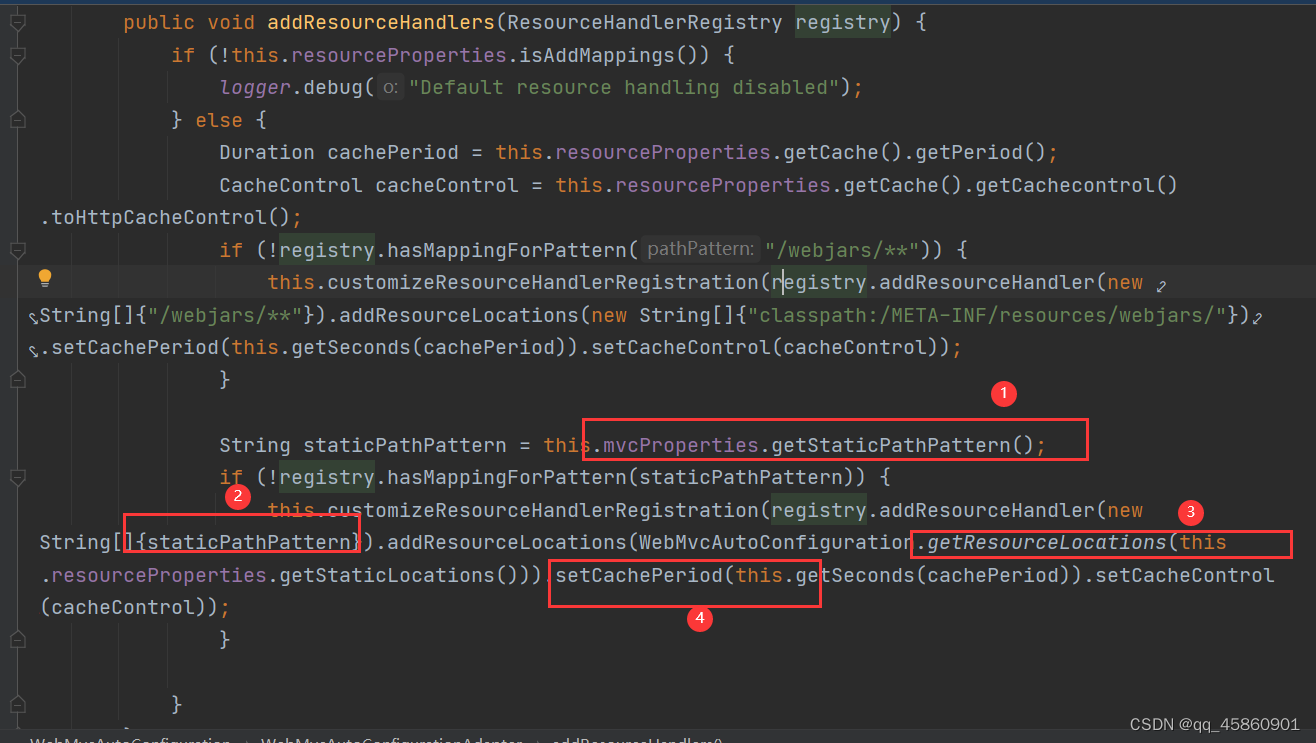
Task: Click WebMvcAutoConfiguration in the addResourceLocations call
Action: tap(775, 542)
